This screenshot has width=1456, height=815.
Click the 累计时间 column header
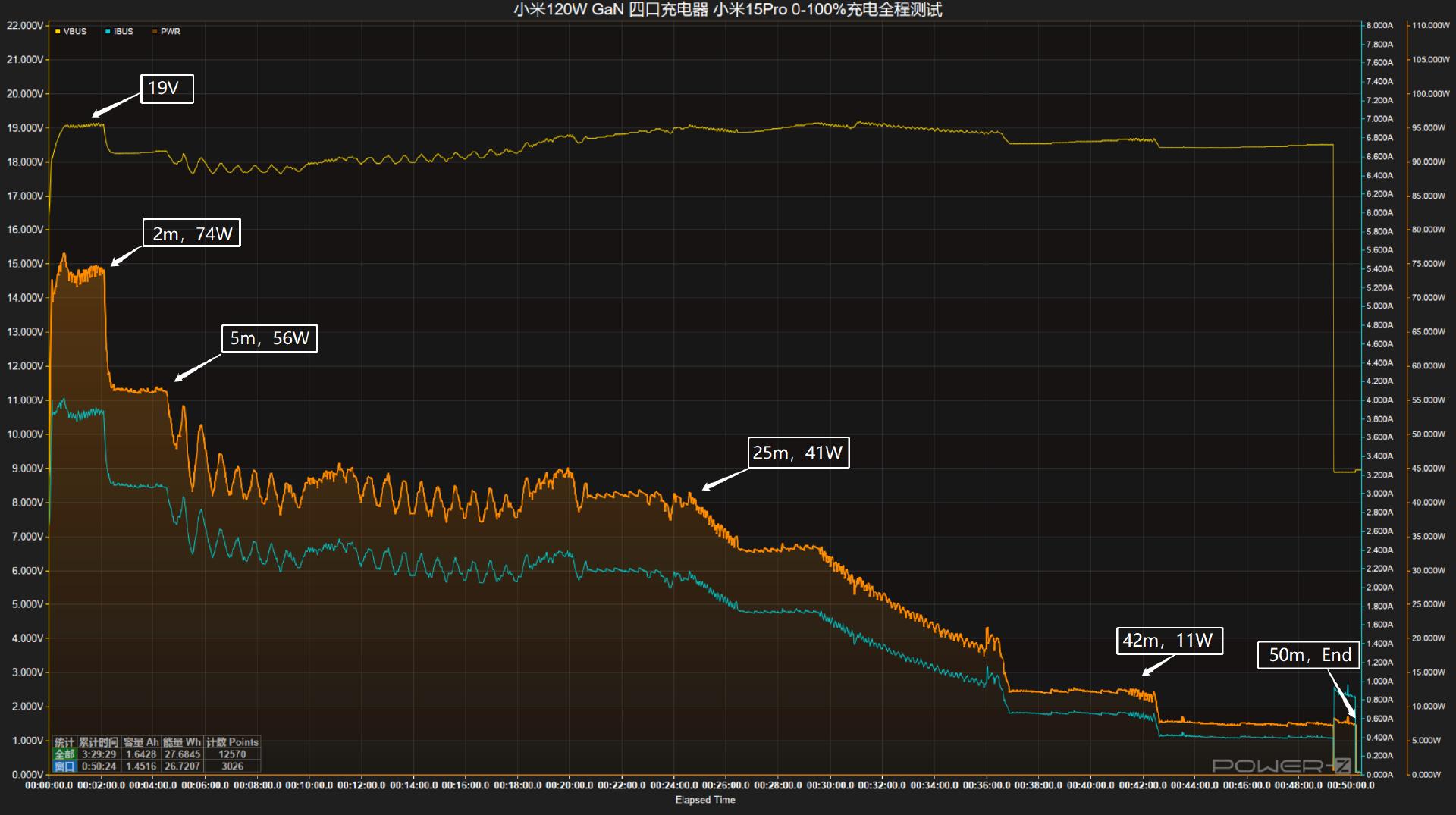tap(99, 742)
